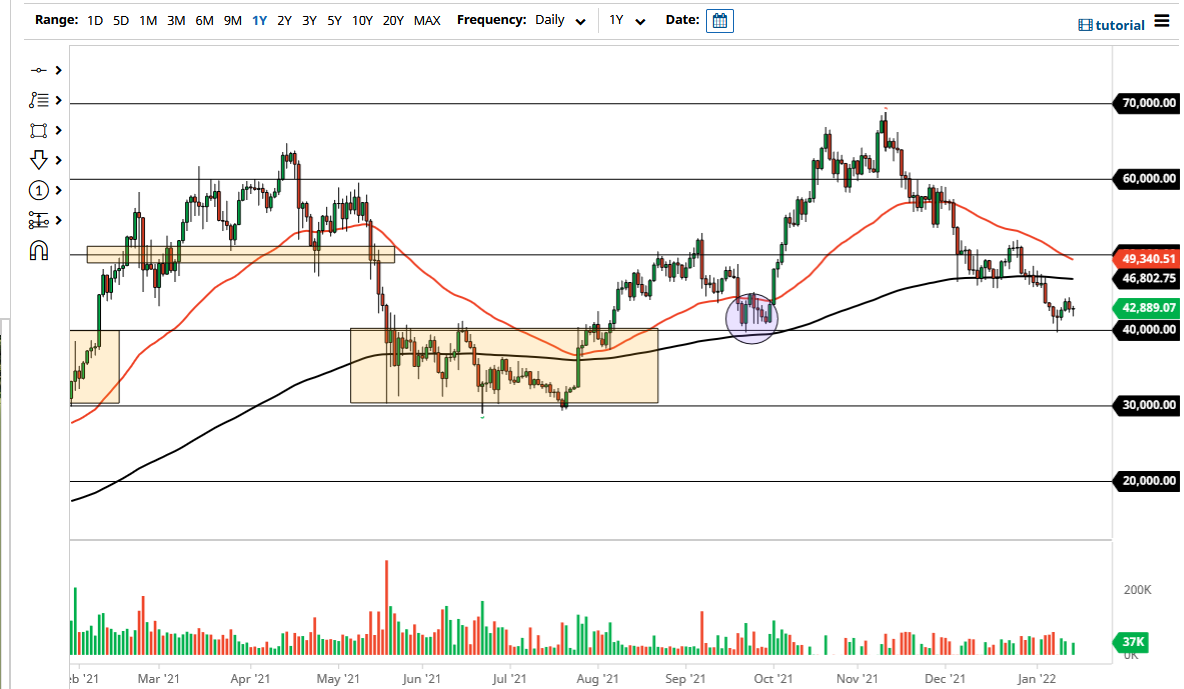Open the hamburger menu

point(1163,20)
